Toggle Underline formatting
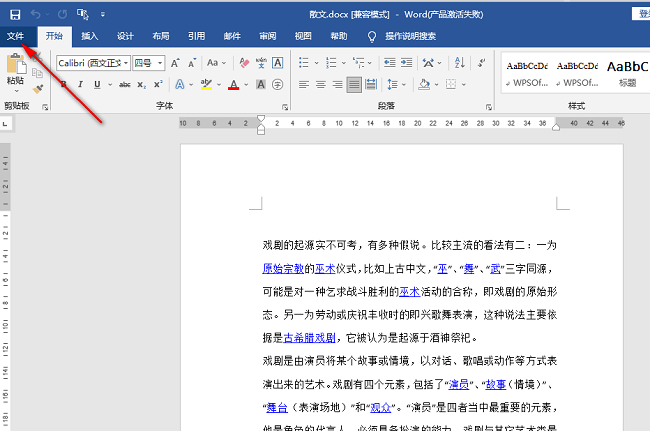The width and height of the screenshot is (650, 431). [x=97, y=85]
